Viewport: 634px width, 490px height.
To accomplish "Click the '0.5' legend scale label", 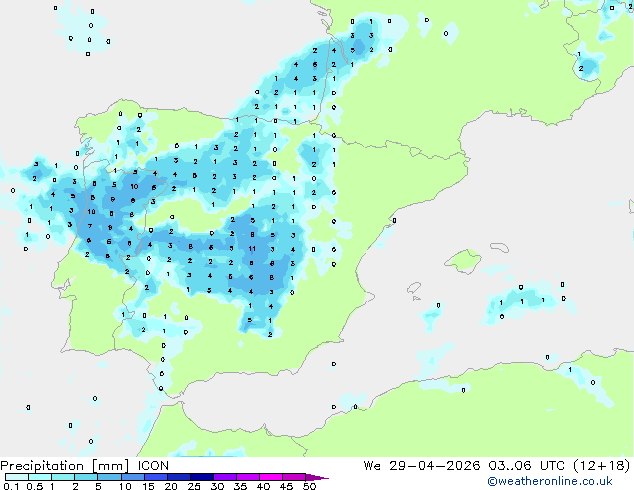I will [34, 486].
